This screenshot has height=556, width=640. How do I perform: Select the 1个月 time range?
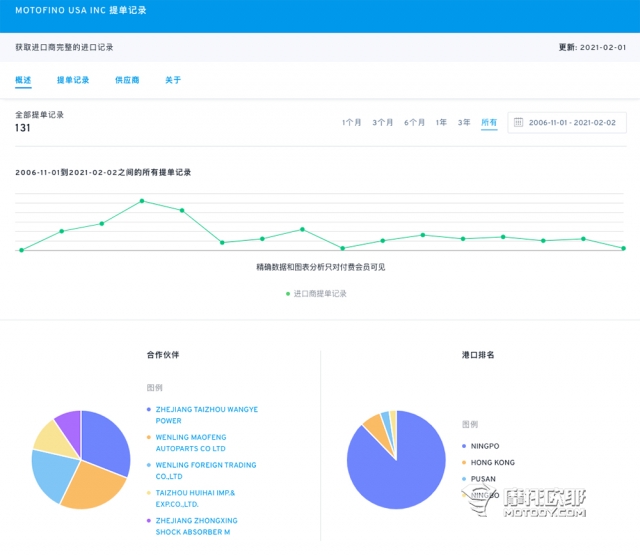tap(351, 122)
